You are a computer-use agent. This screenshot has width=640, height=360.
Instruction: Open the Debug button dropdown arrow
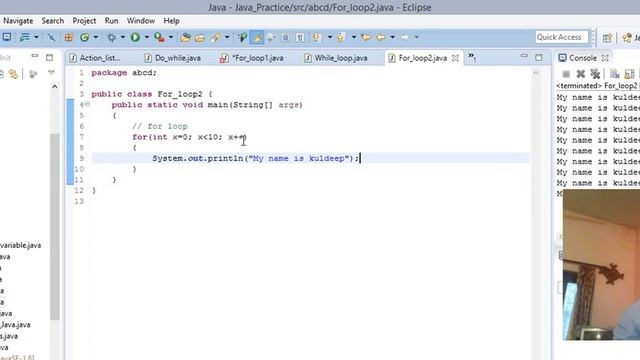[x=122, y=38]
